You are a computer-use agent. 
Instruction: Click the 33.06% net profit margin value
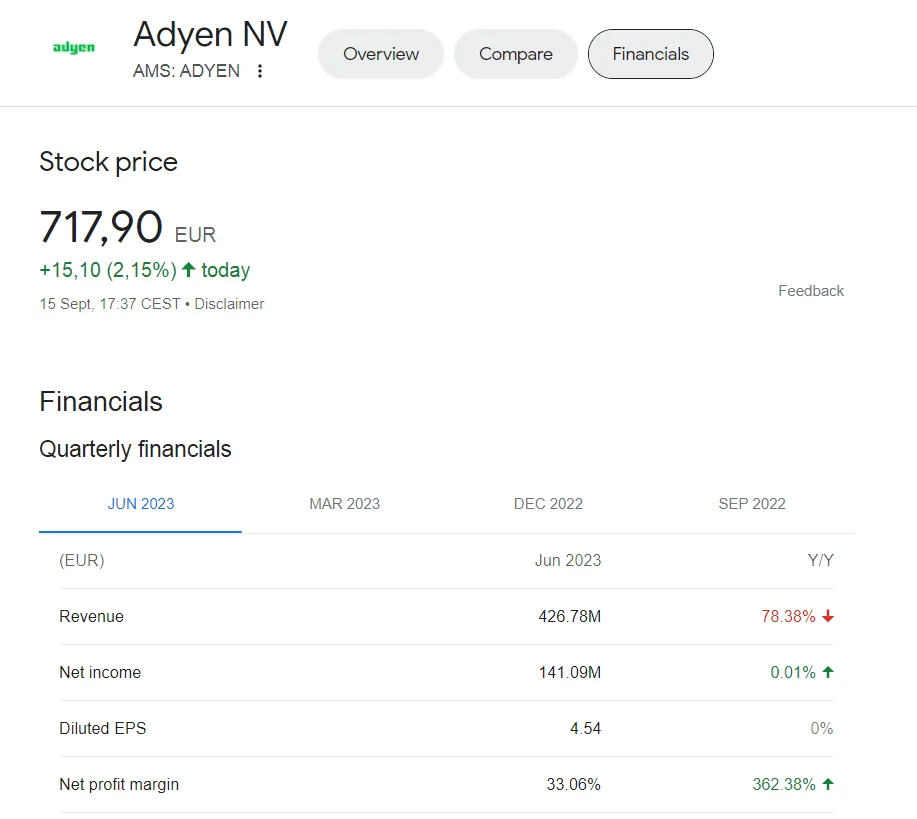point(573,784)
